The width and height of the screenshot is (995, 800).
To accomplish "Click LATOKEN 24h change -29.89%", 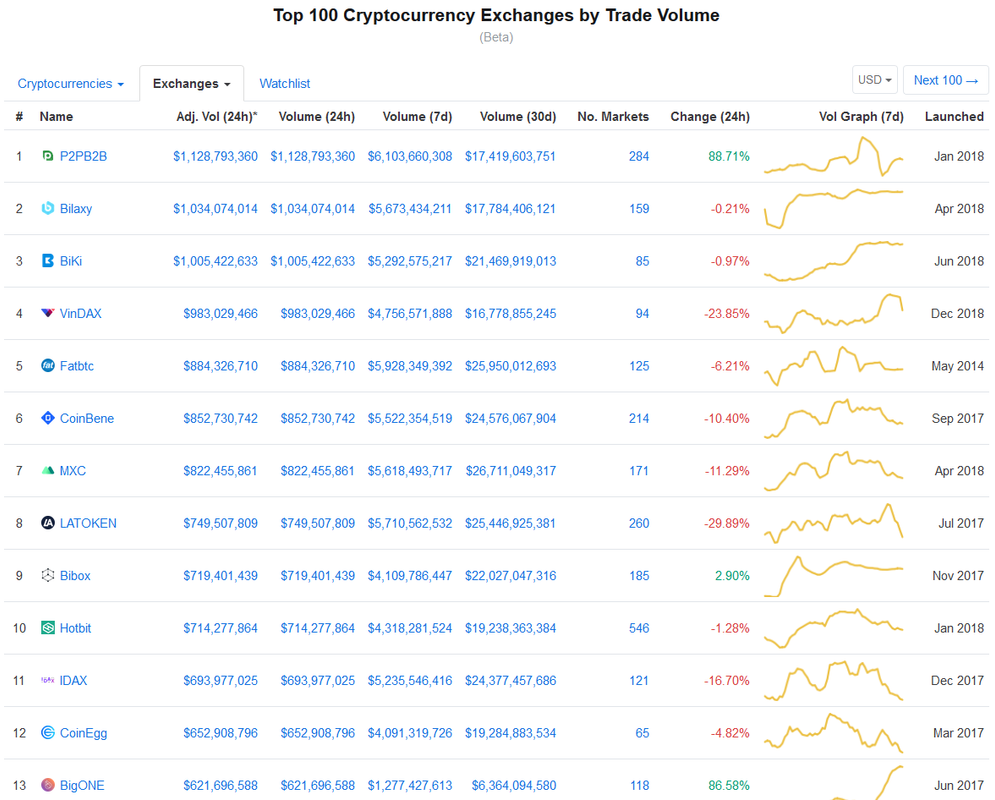I will tap(727, 523).
